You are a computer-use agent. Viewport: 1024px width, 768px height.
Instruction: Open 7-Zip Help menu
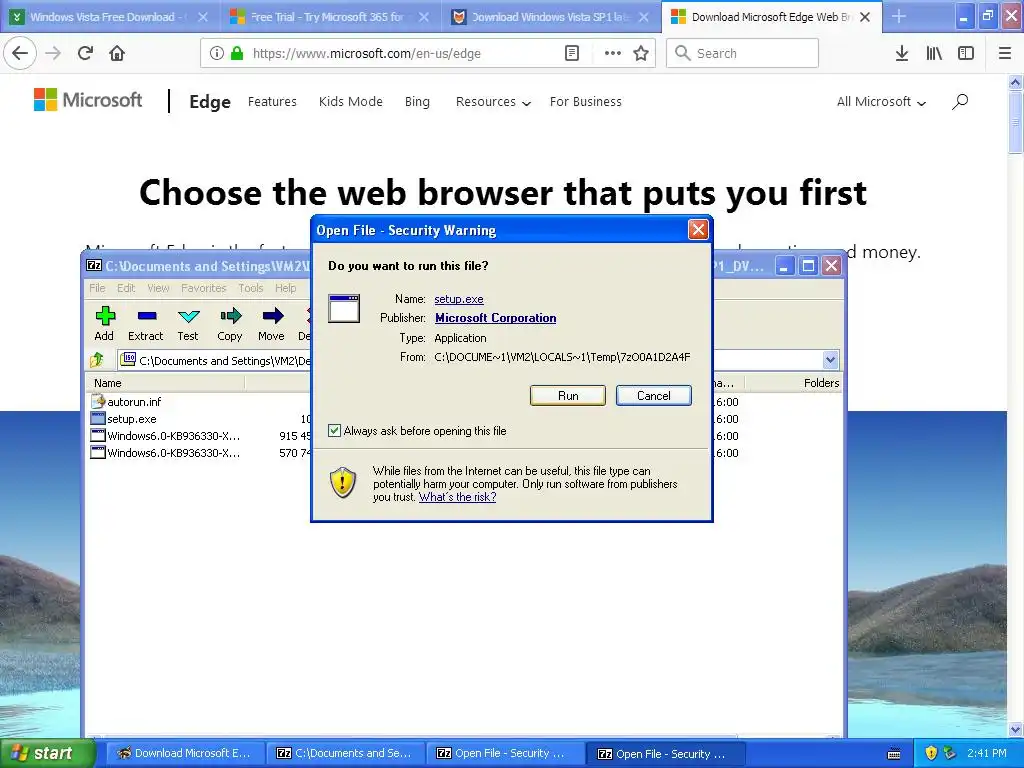(285, 288)
